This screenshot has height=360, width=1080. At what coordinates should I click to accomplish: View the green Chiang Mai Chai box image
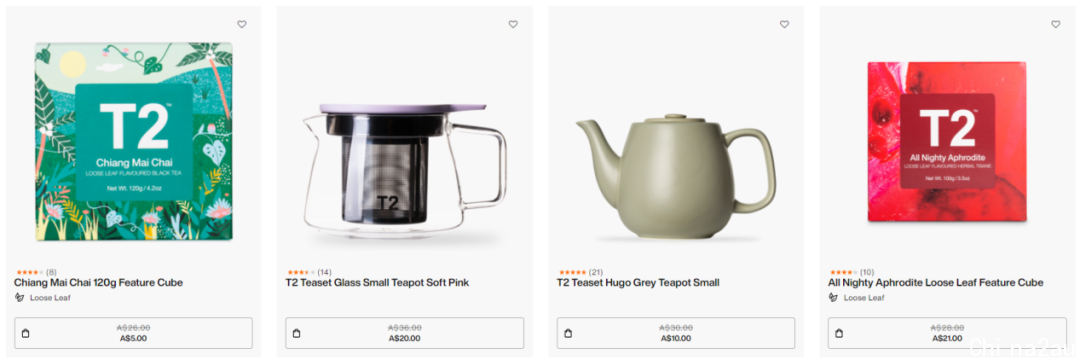(134, 142)
